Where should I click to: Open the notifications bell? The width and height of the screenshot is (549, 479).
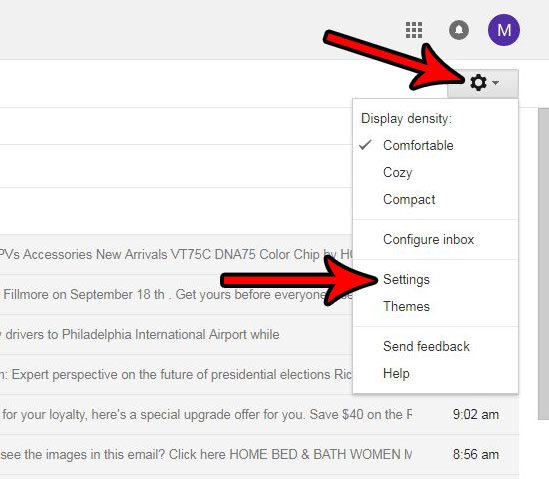pos(459,30)
